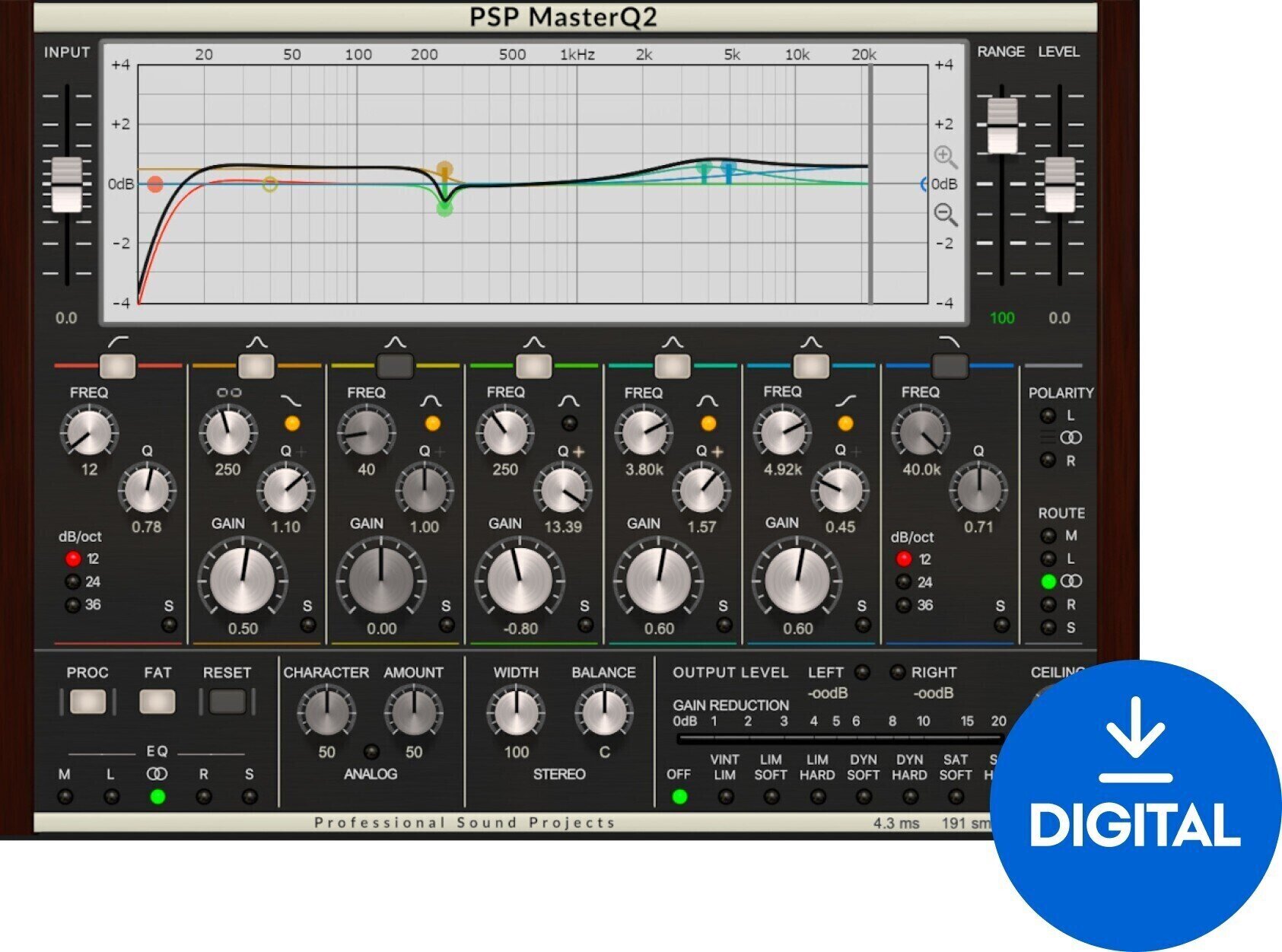1282x952 pixels.
Task: Click the stereo WIDTH knob
Action: (517, 712)
